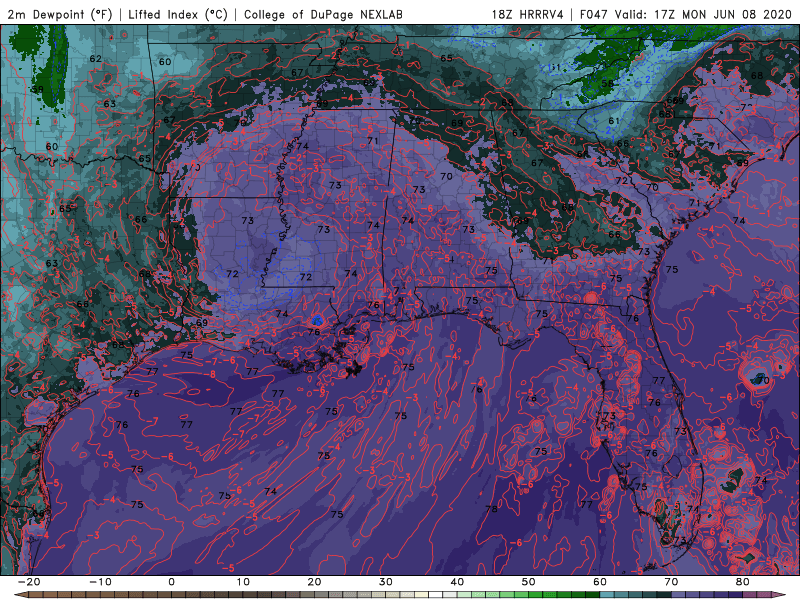Click the 'F047' forecast hour label

click(594, 14)
